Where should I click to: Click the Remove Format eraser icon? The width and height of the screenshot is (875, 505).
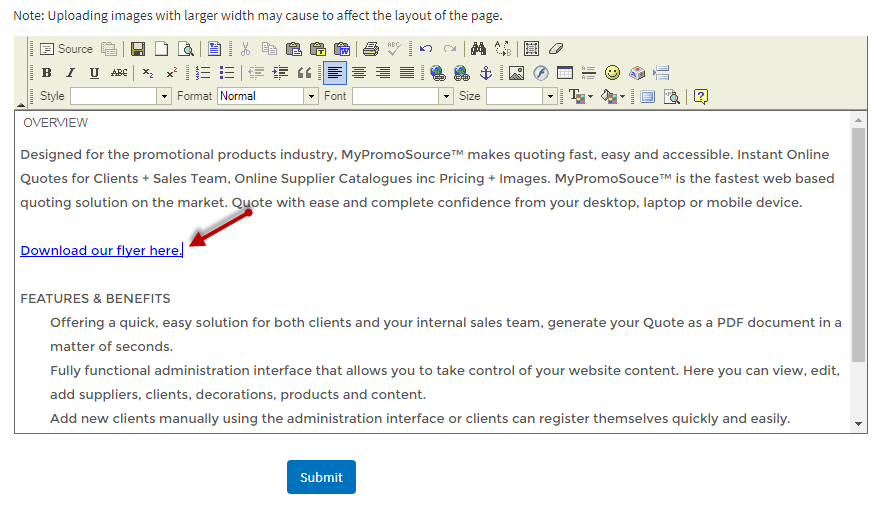click(555, 49)
